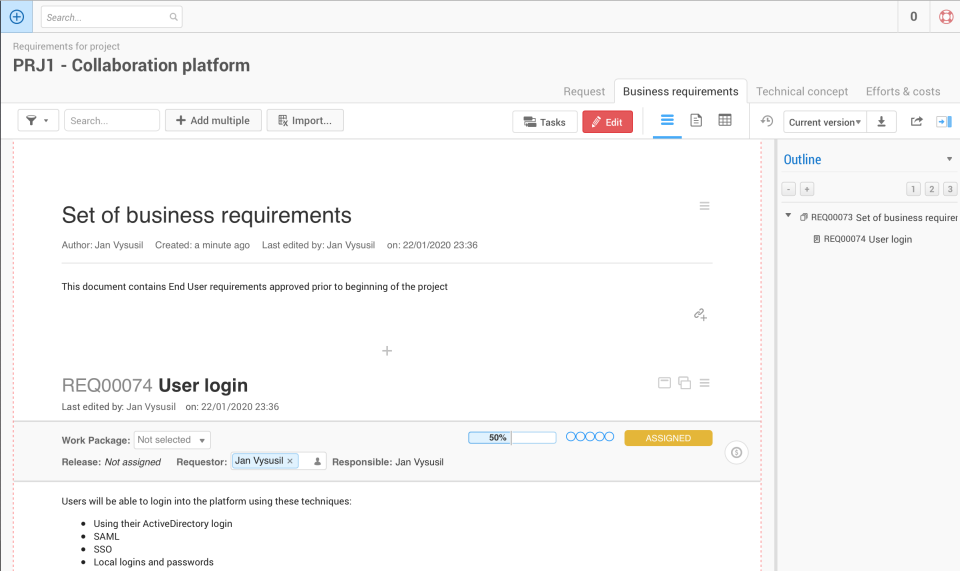
Task: Click the 50% progress bar
Action: point(511,438)
